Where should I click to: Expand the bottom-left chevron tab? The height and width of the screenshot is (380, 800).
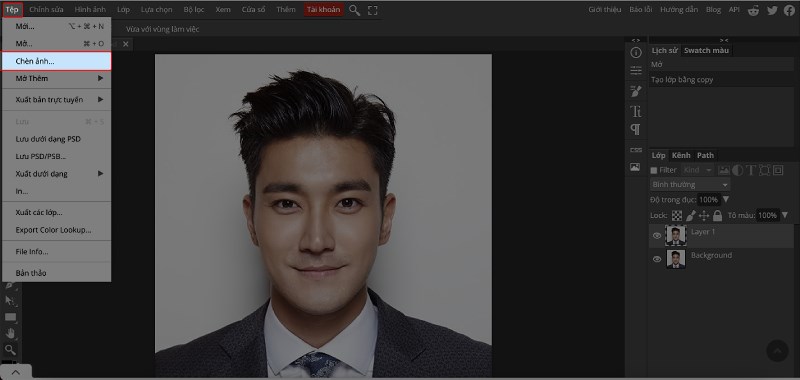coord(15,372)
